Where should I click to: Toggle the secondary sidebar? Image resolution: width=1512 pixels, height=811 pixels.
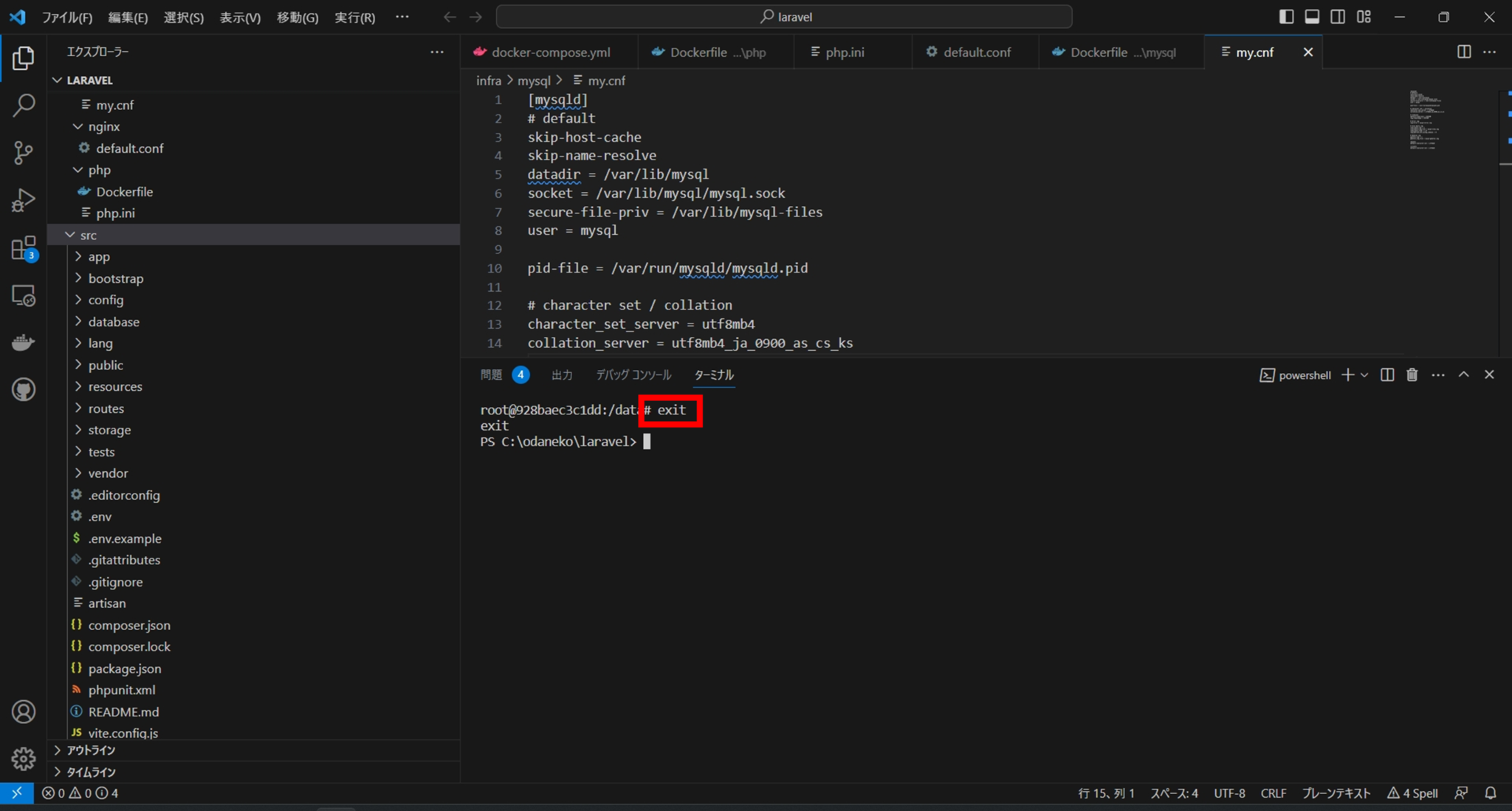1338,16
